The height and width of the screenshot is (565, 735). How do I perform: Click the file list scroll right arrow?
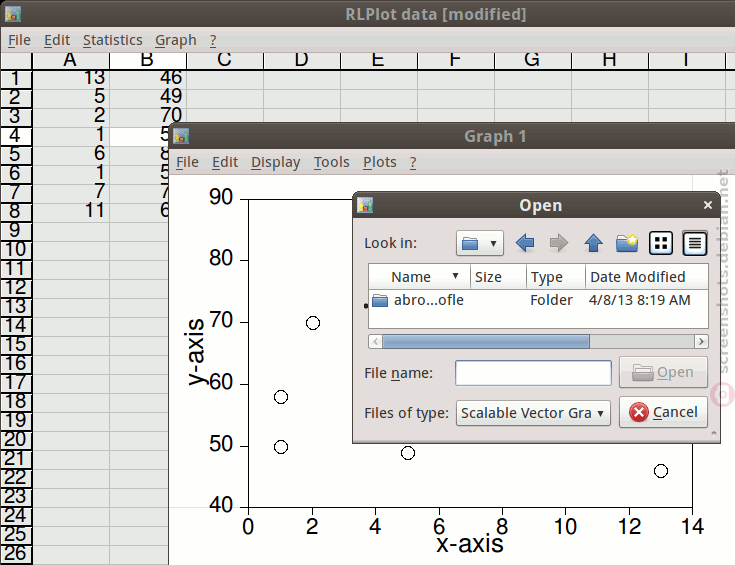tap(701, 341)
